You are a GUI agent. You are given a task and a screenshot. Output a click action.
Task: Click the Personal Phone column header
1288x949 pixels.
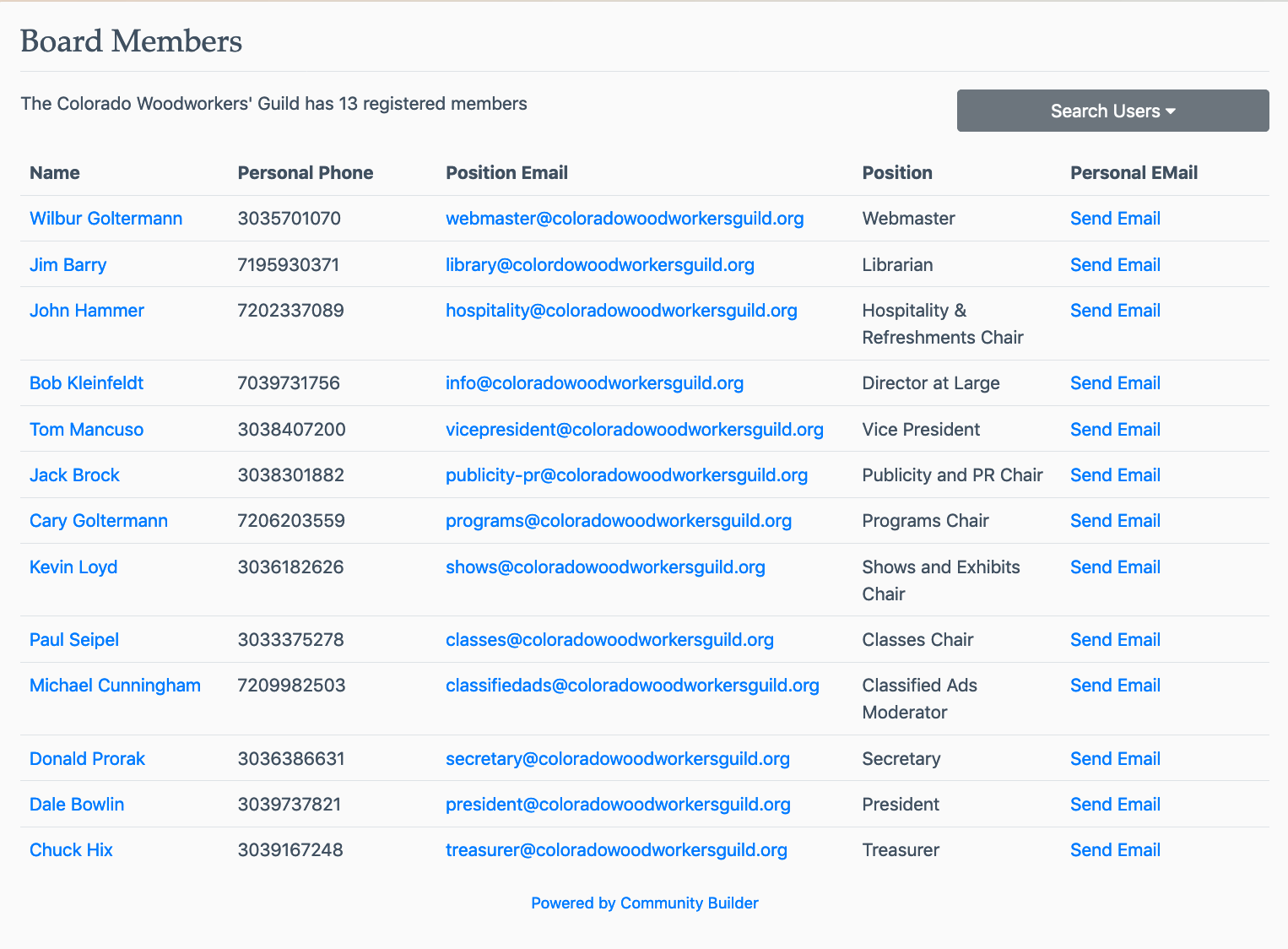(306, 173)
